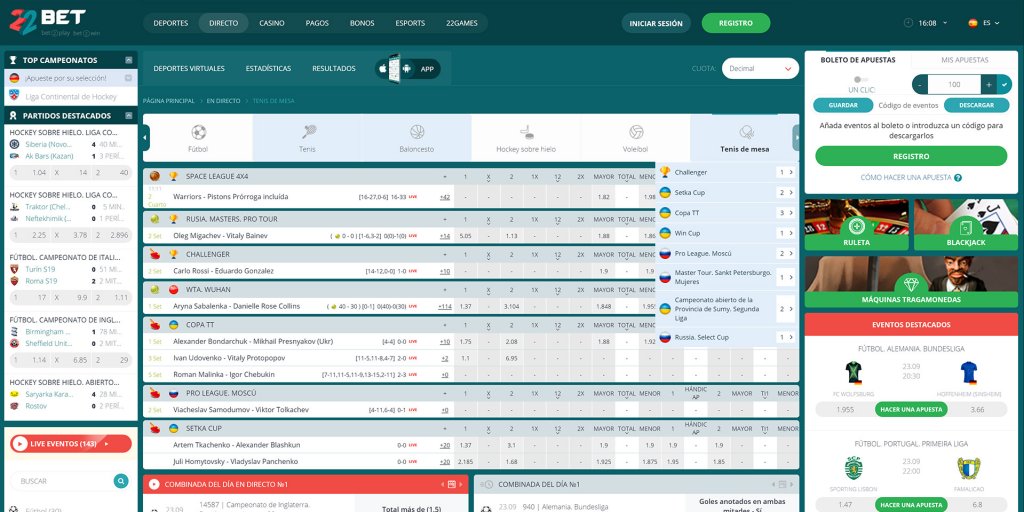Viewport: 1024px width, 512px height.
Task: Open the 22GAMES menu
Action: tap(462, 24)
